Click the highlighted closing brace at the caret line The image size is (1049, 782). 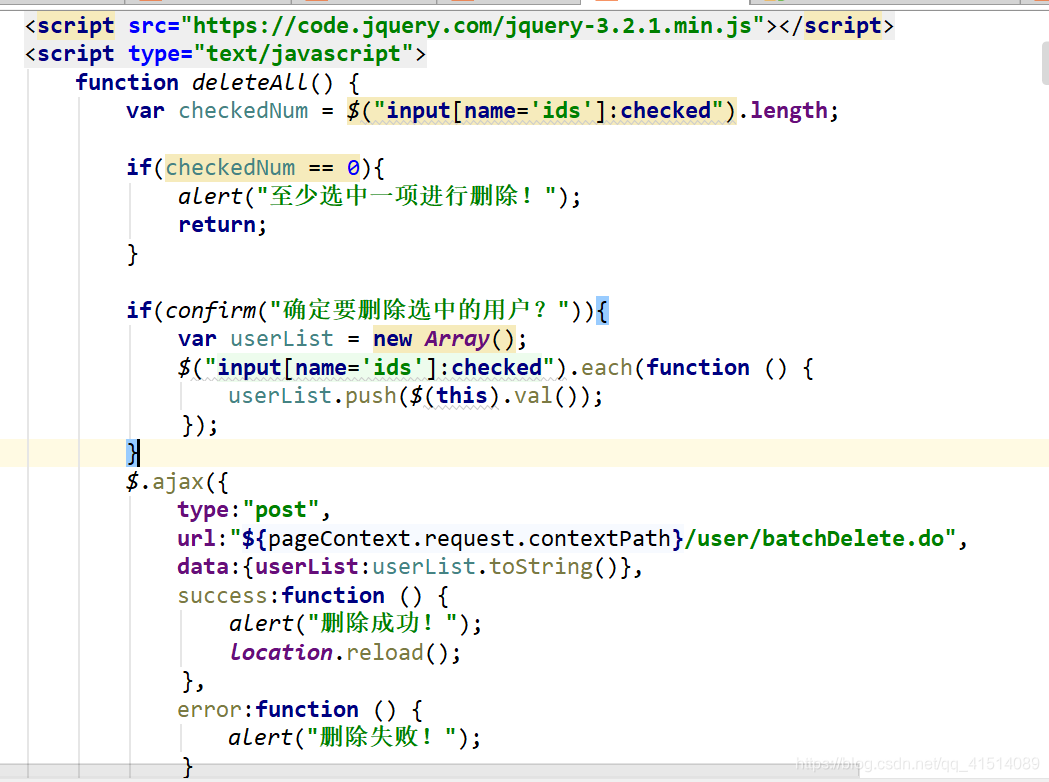click(x=133, y=453)
